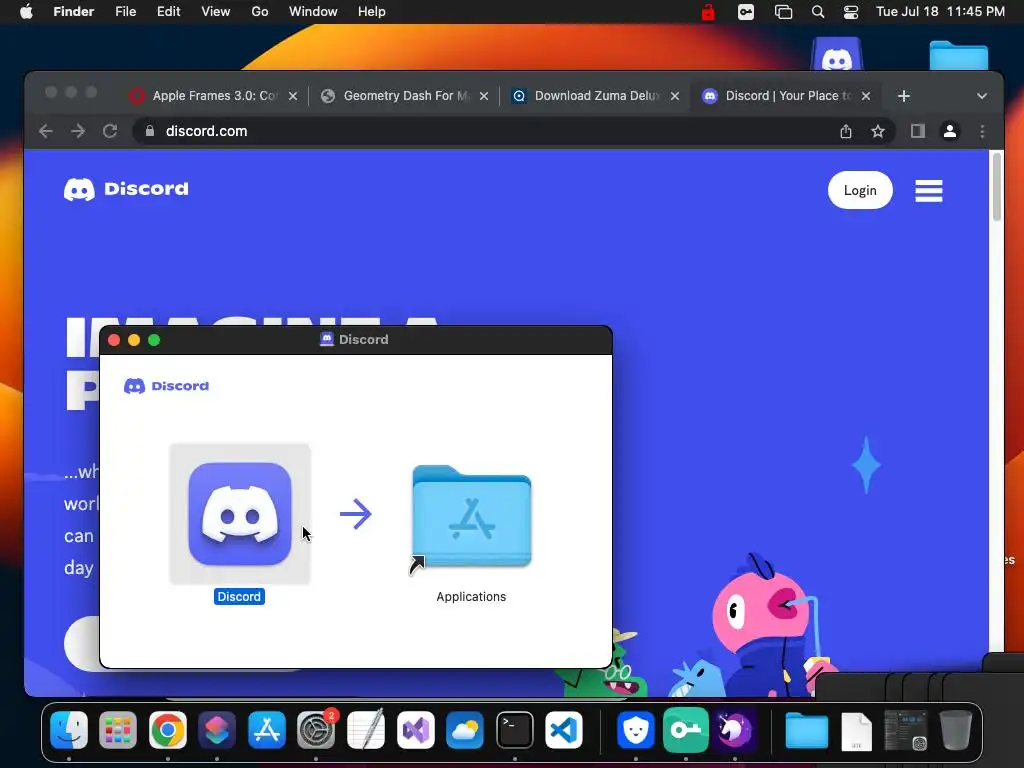Open a new Chrome tab
This screenshot has height=768, width=1024.
click(904, 96)
